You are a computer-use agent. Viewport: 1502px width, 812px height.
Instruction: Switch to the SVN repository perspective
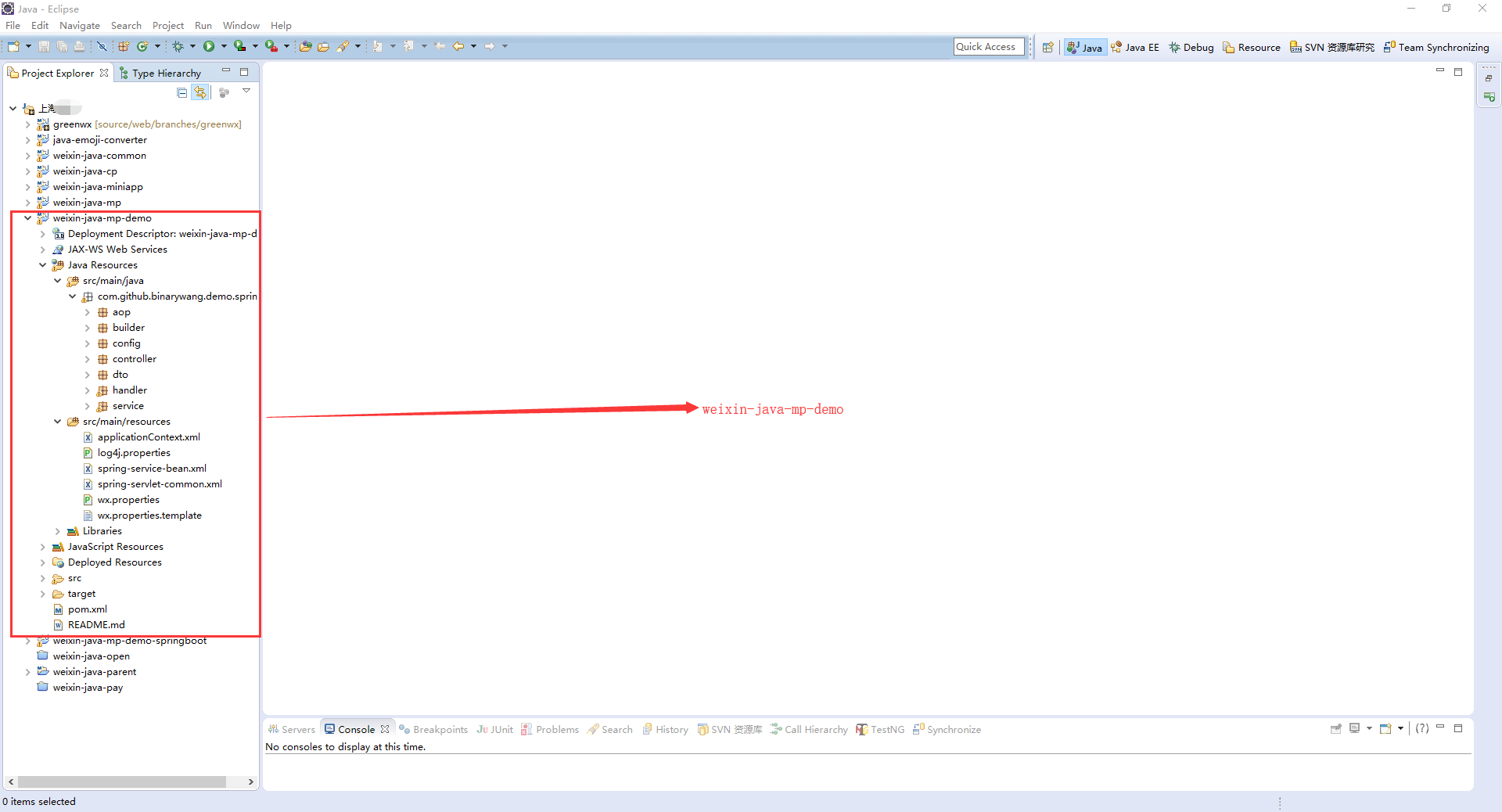point(1331,47)
